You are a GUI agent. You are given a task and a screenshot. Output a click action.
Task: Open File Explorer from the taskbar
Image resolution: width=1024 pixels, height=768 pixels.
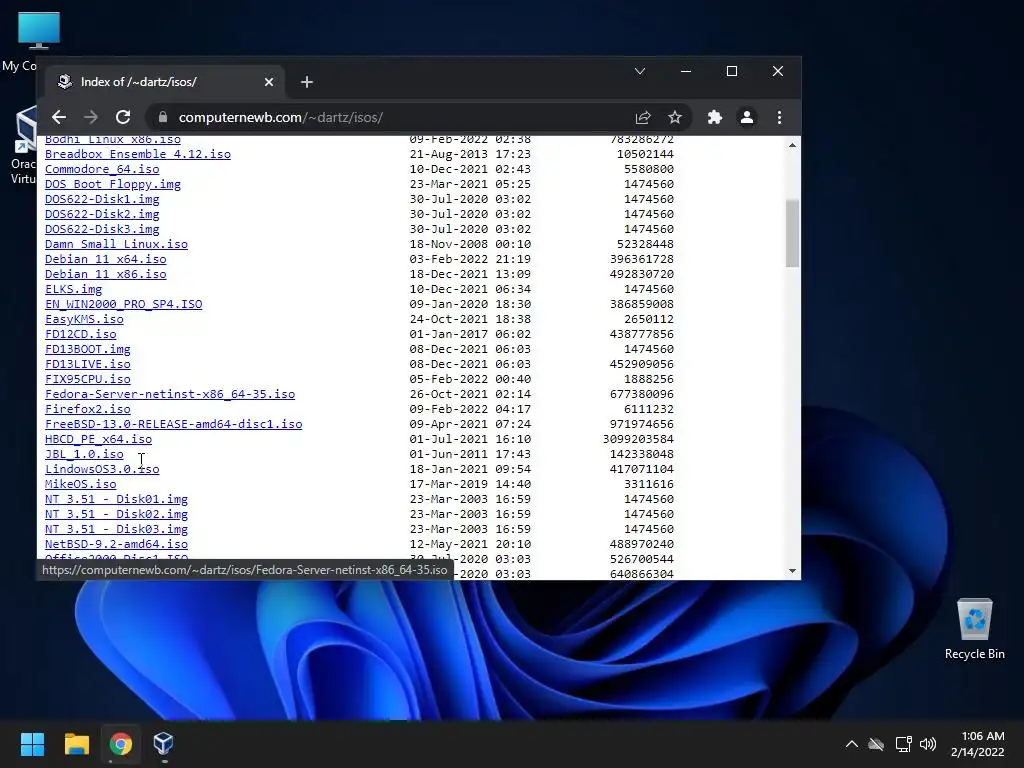[76, 744]
